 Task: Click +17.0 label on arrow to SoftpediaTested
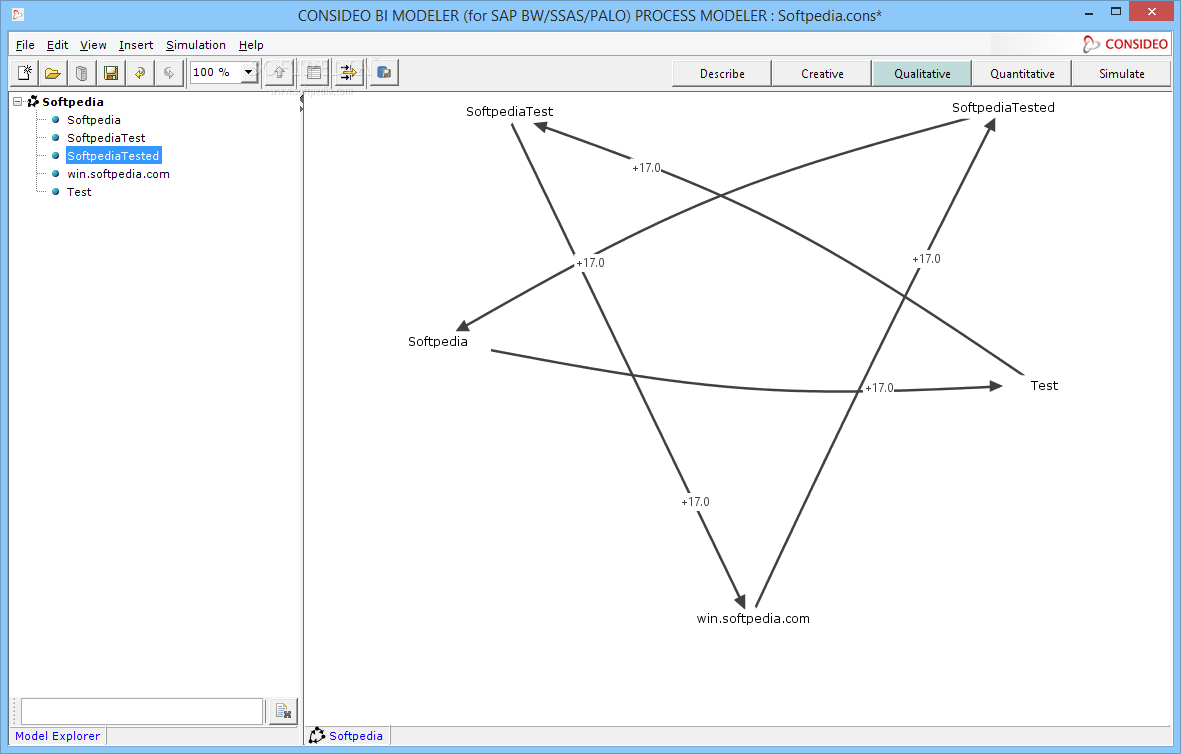(x=926, y=259)
